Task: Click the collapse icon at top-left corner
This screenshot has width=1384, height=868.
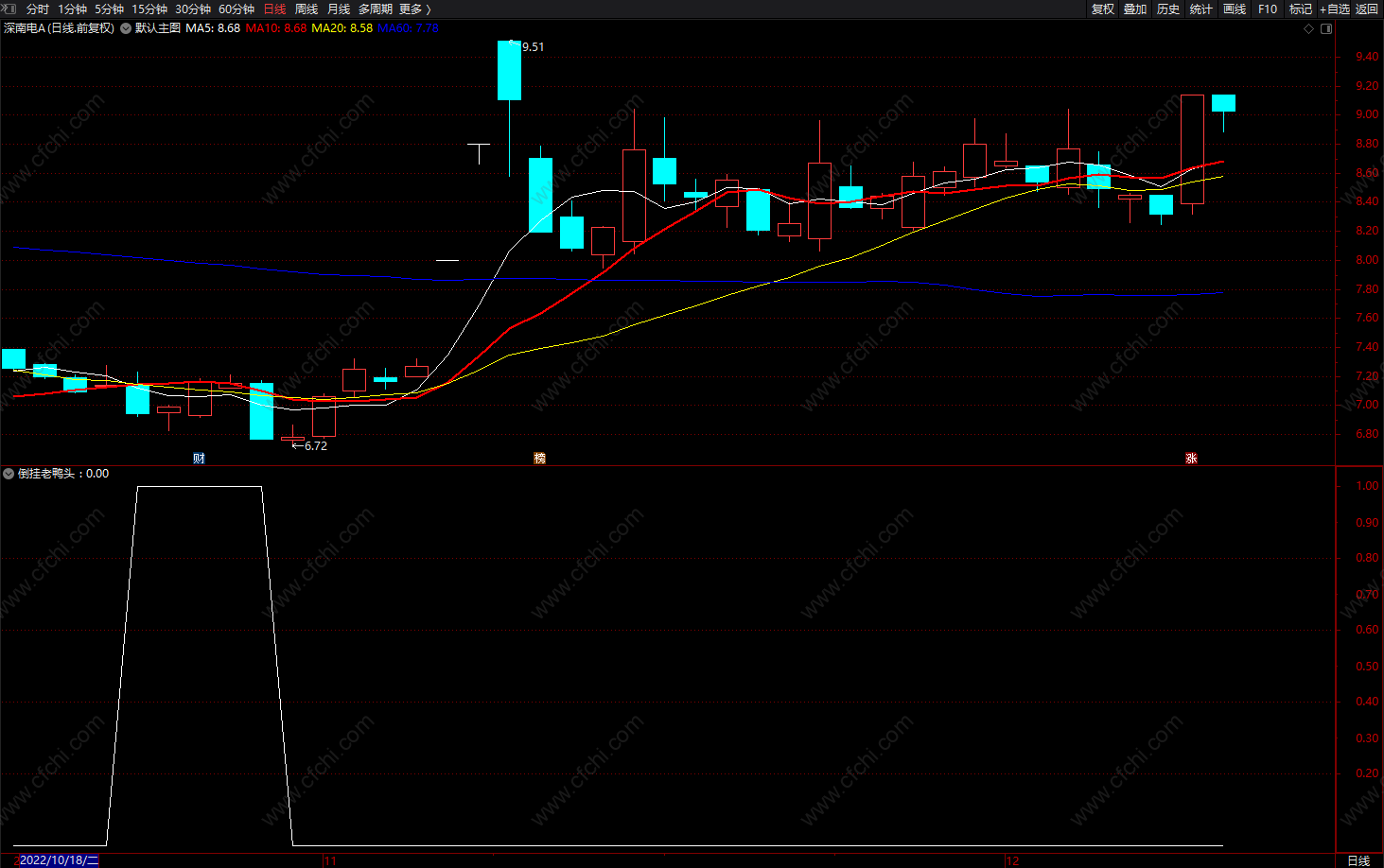Action: pyautogui.click(x=9, y=9)
